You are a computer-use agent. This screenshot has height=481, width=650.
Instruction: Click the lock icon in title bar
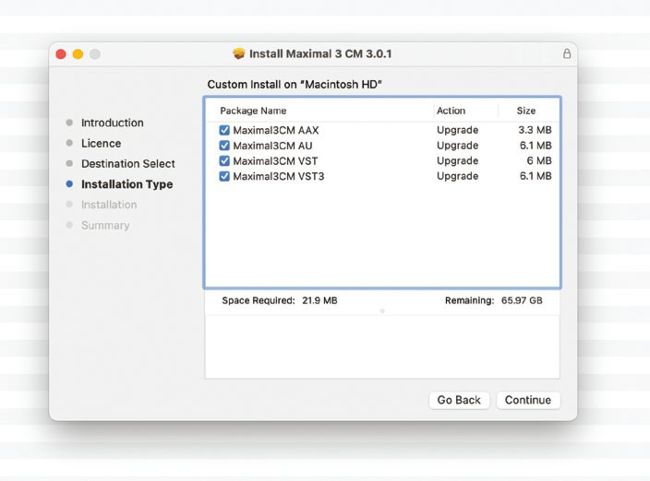tap(567, 53)
